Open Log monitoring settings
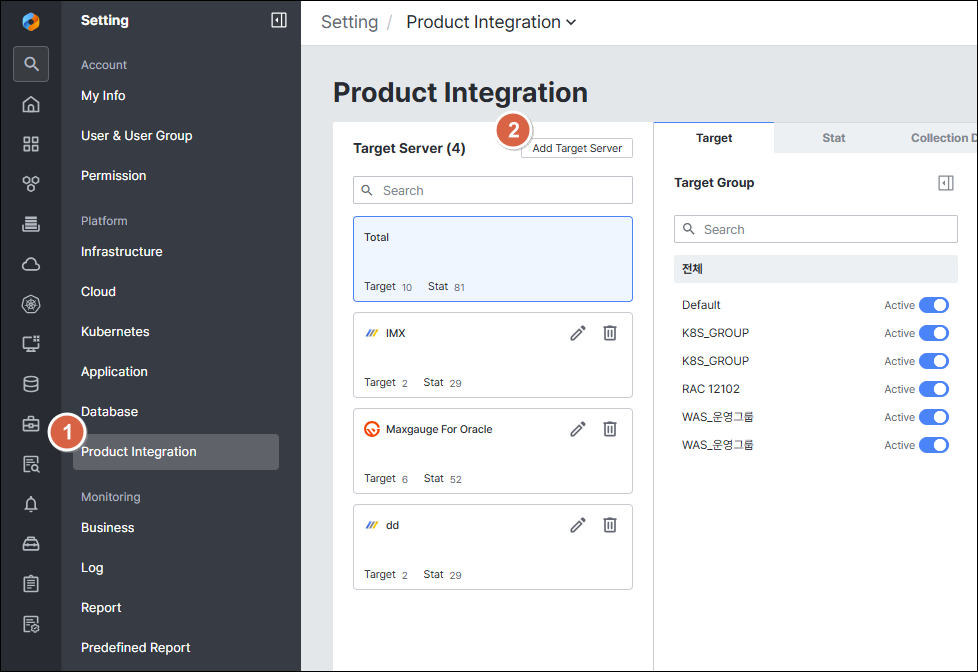The height and width of the screenshot is (672, 978). tap(92, 567)
